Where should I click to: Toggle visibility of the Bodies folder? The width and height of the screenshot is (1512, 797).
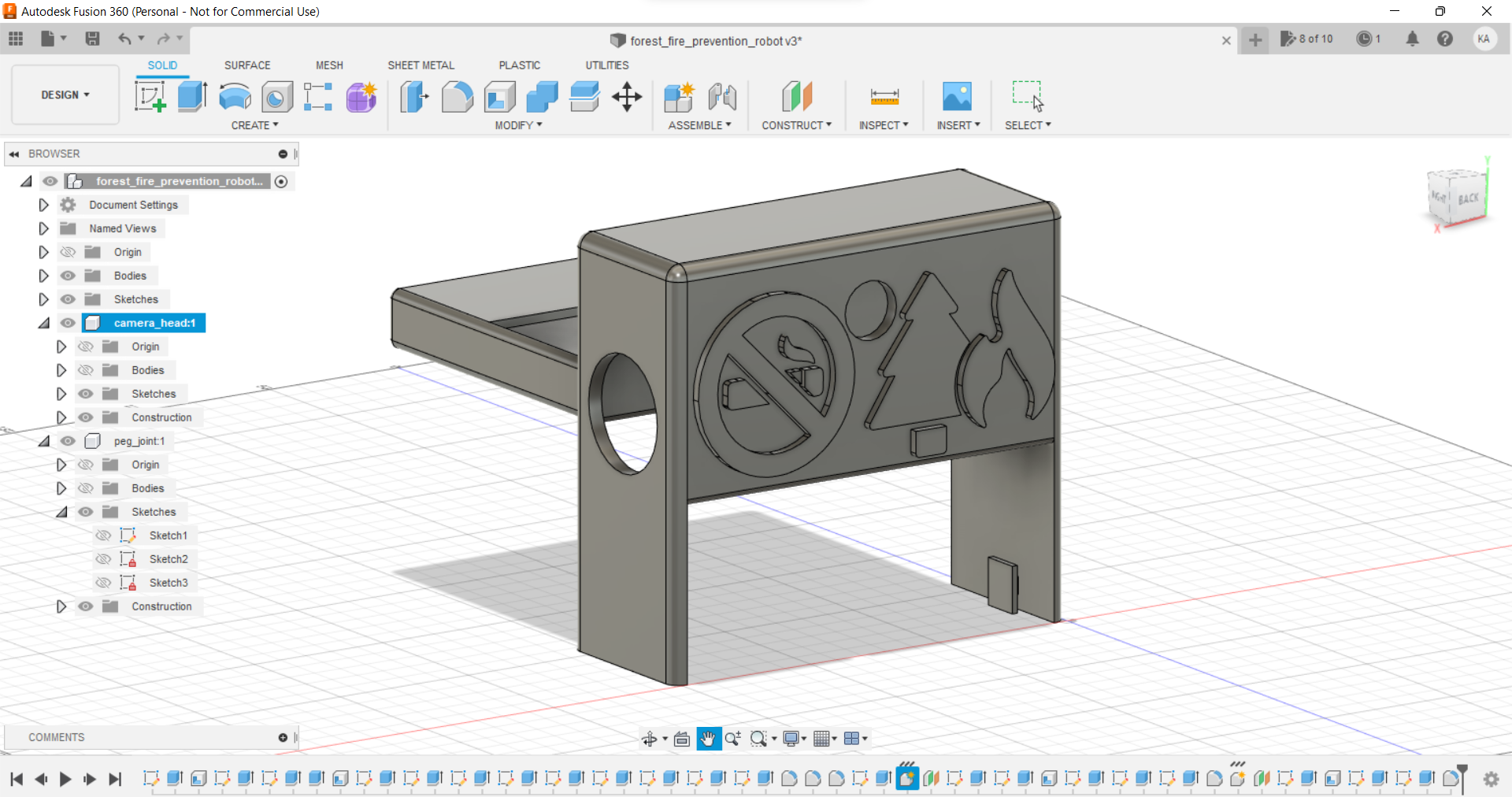pos(68,276)
